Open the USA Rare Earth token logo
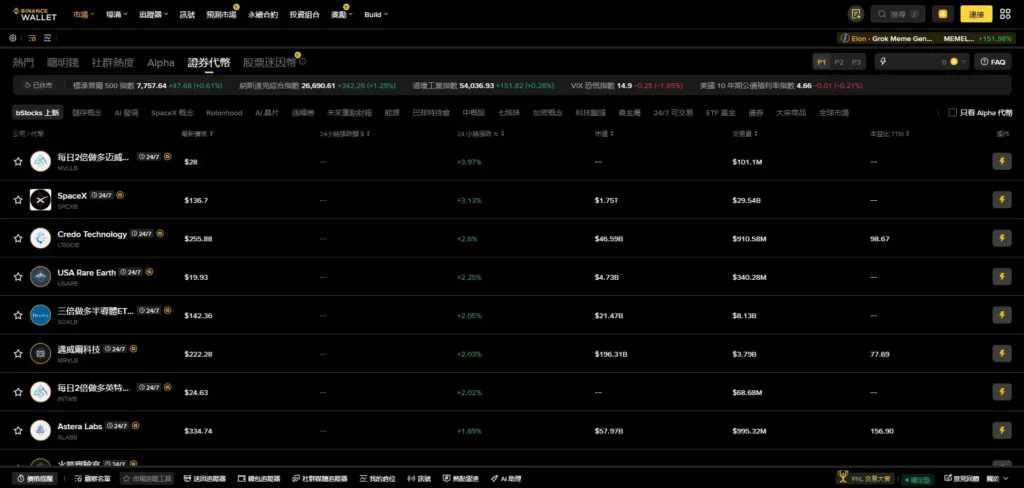The height and width of the screenshot is (488, 1024). point(40,277)
